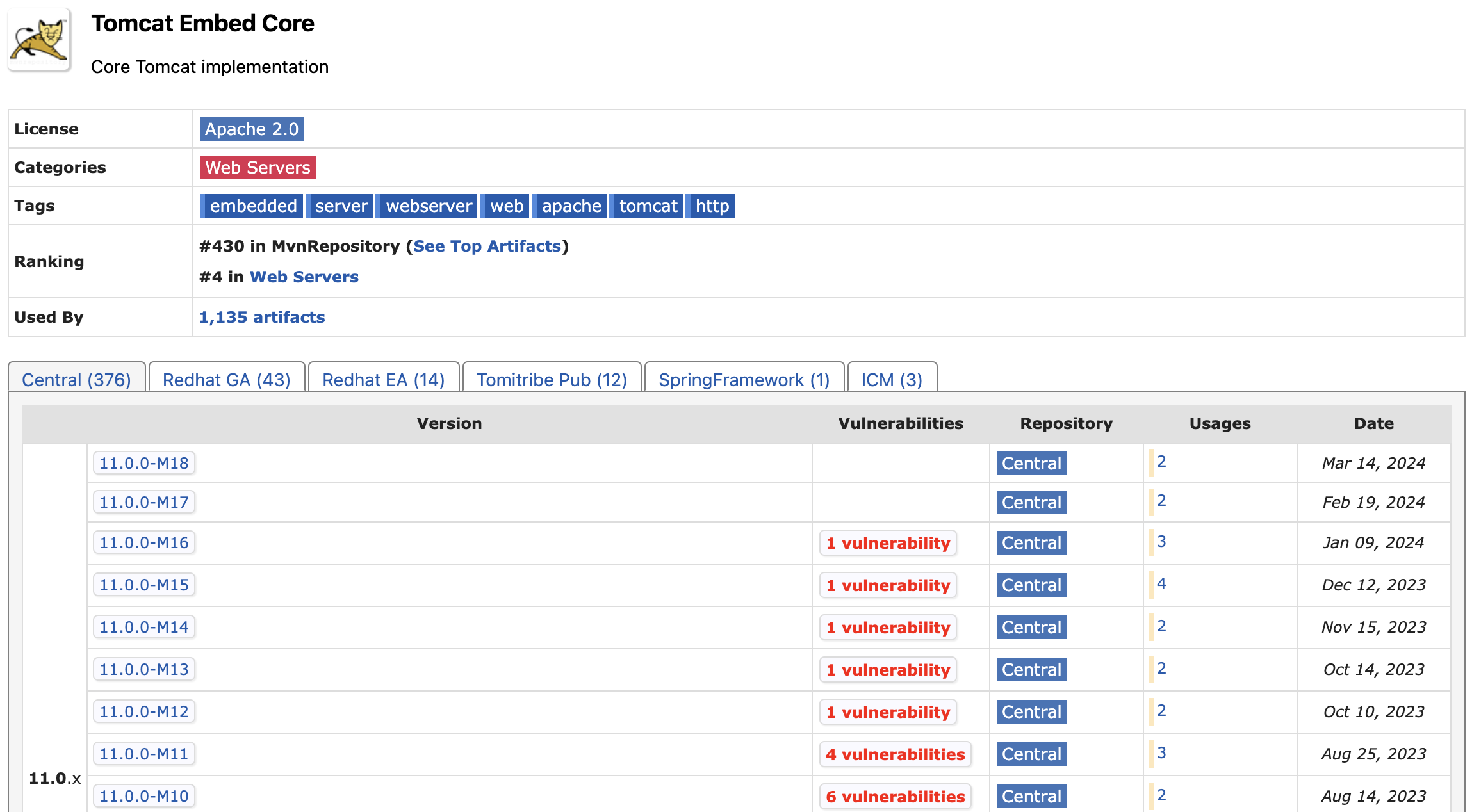Open usages count 2 for 11.0.0-M12
The width and height of the screenshot is (1481, 812).
[1161, 711]
